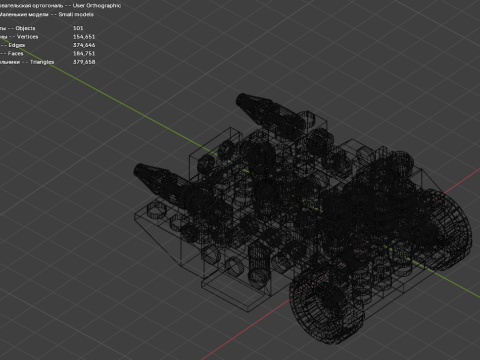Click the Edges count 374,646
Viewport: 480px width, 360px height.
84,45
